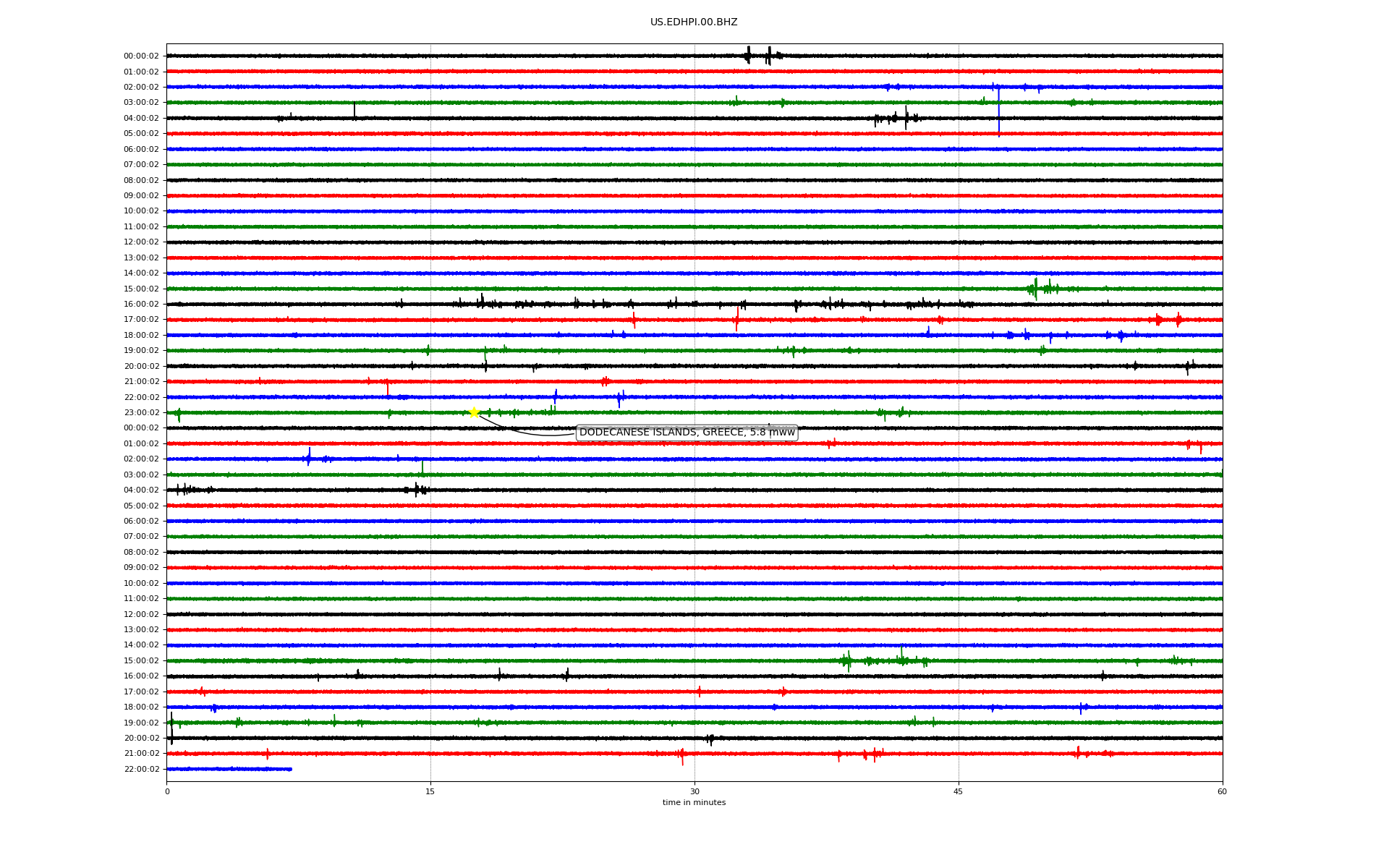Screen dimensions: 1389x868
Task: Click the 'time in minutes' axis label
Action: (694, 802)
